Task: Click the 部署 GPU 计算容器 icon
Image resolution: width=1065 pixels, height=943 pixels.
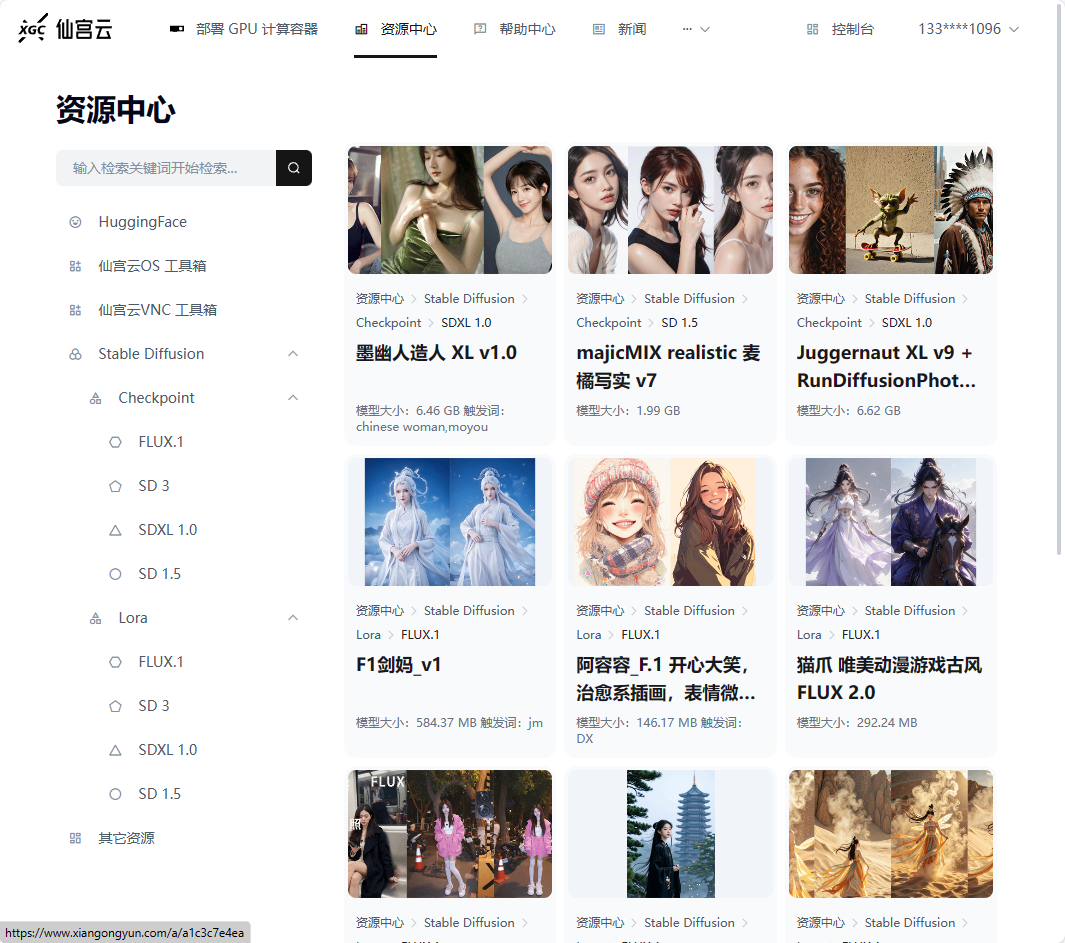Action: point(177,29)
